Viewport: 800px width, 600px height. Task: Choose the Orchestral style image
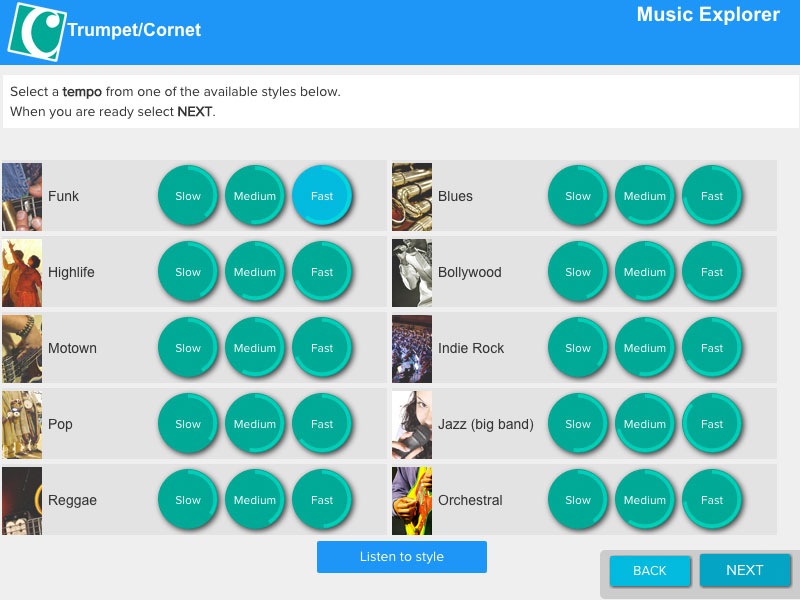(x=412, y=501)
